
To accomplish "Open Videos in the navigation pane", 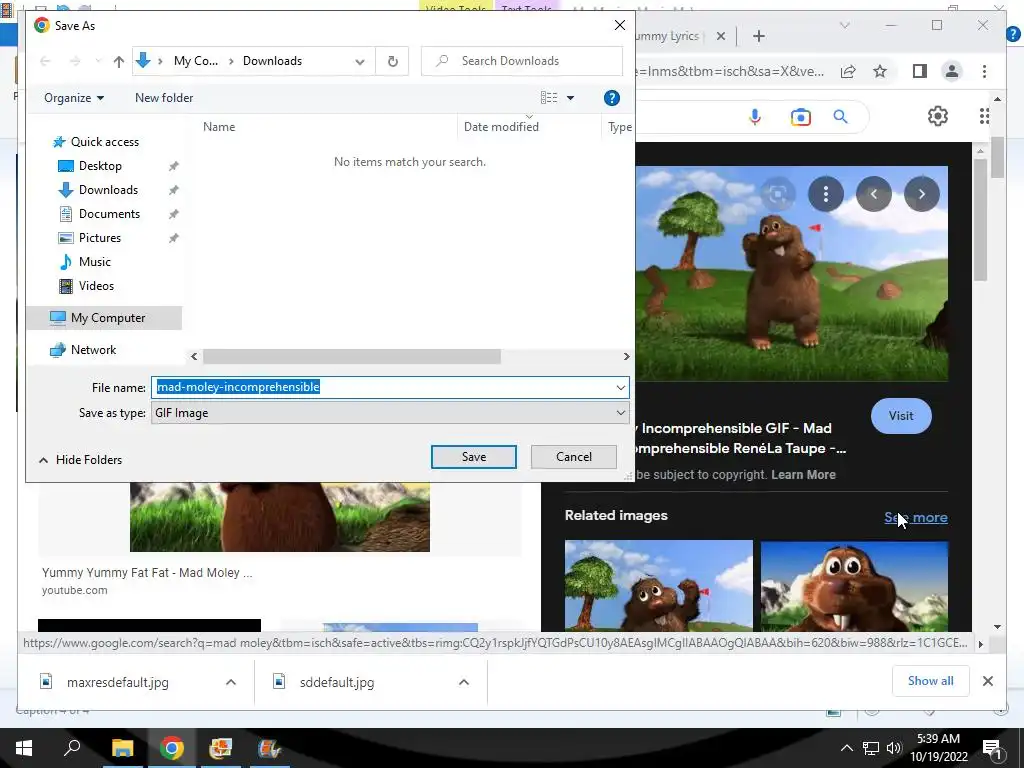I will click(x=96, y=285).
